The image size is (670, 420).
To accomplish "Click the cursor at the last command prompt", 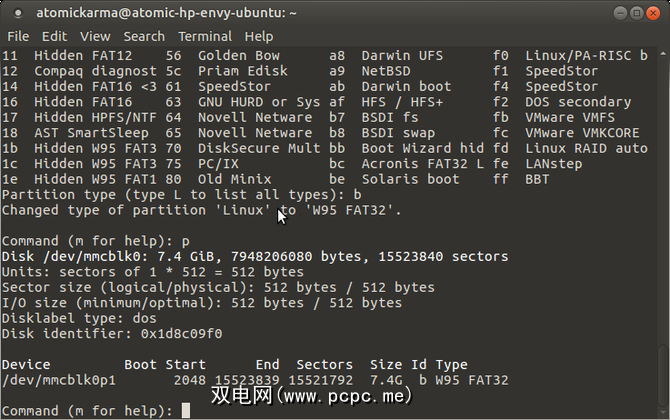I will tap(186, 411).
